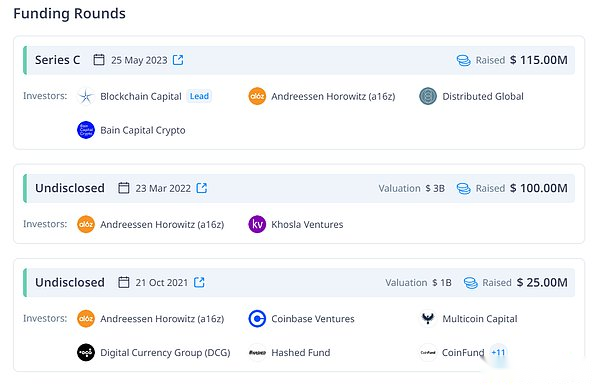
Task: Open external link beside 23 Mar 2022
Action: (202, 188)
